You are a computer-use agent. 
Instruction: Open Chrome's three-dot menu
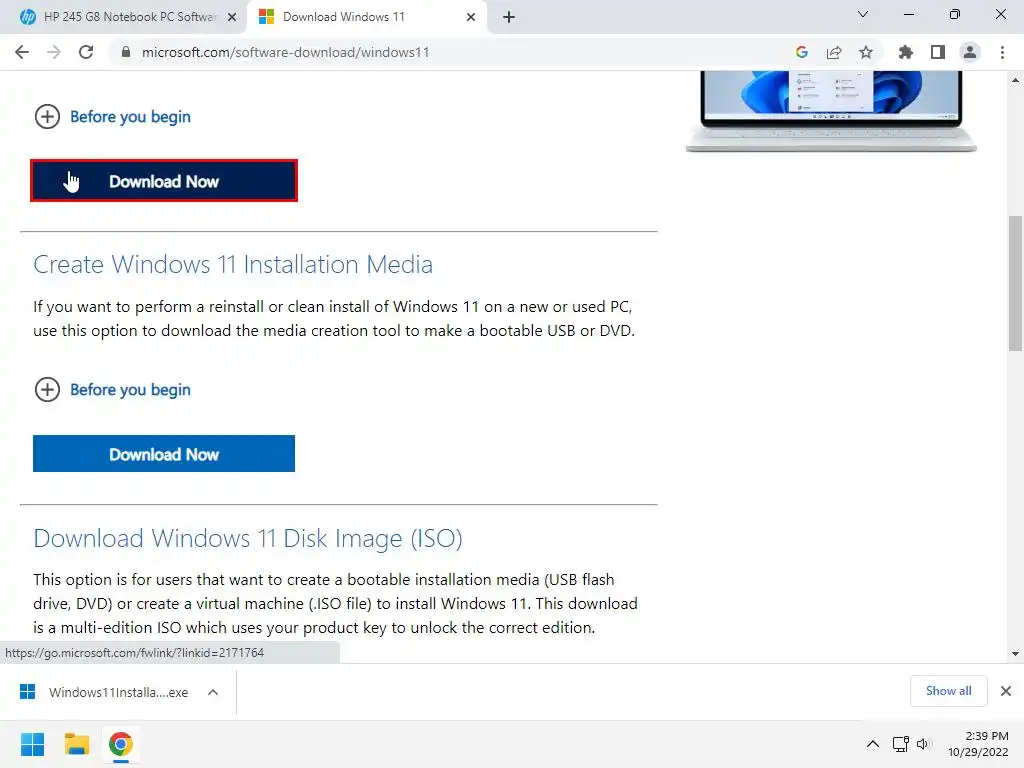click(1002, 52)
